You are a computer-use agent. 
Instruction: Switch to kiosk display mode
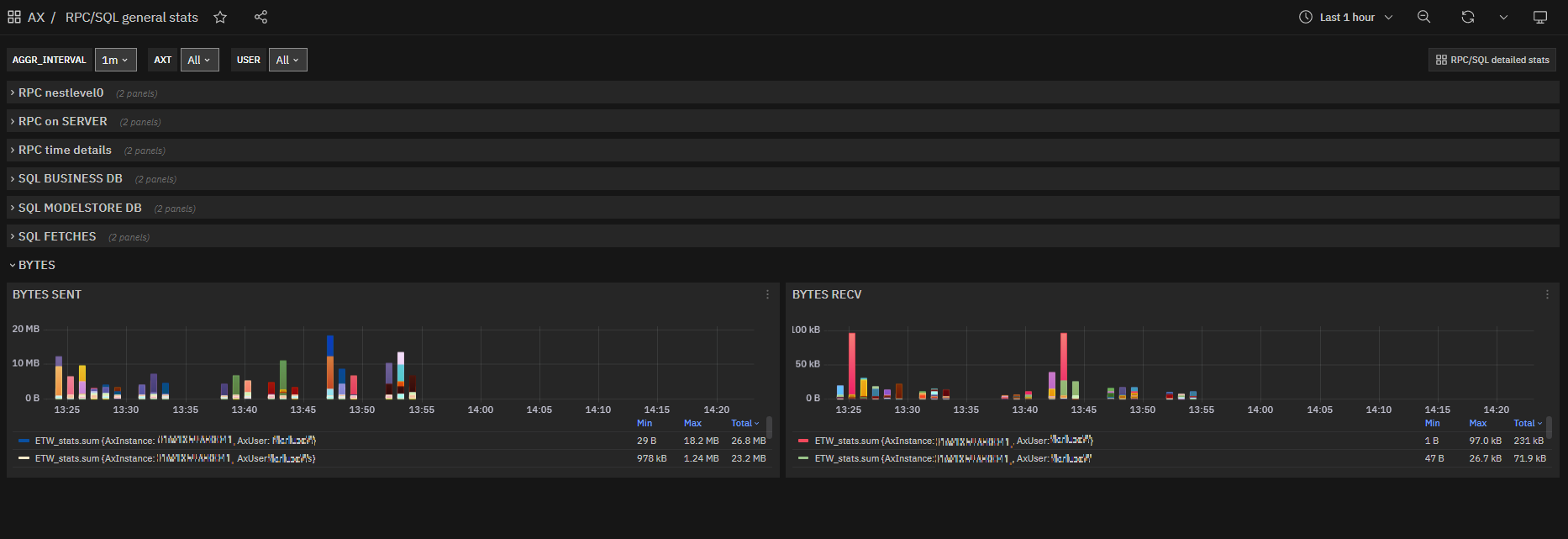point(1540,17)
